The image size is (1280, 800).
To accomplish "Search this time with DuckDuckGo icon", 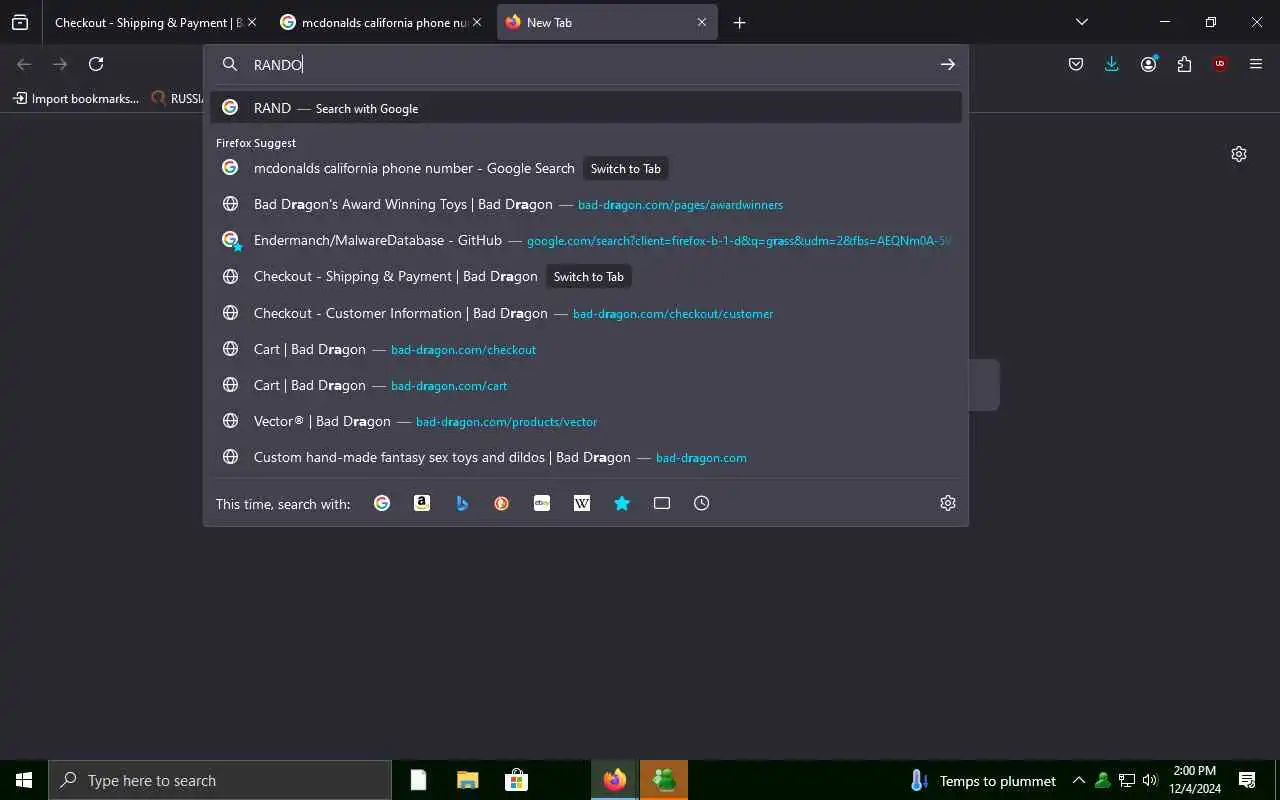I will (x=502, y=503).
